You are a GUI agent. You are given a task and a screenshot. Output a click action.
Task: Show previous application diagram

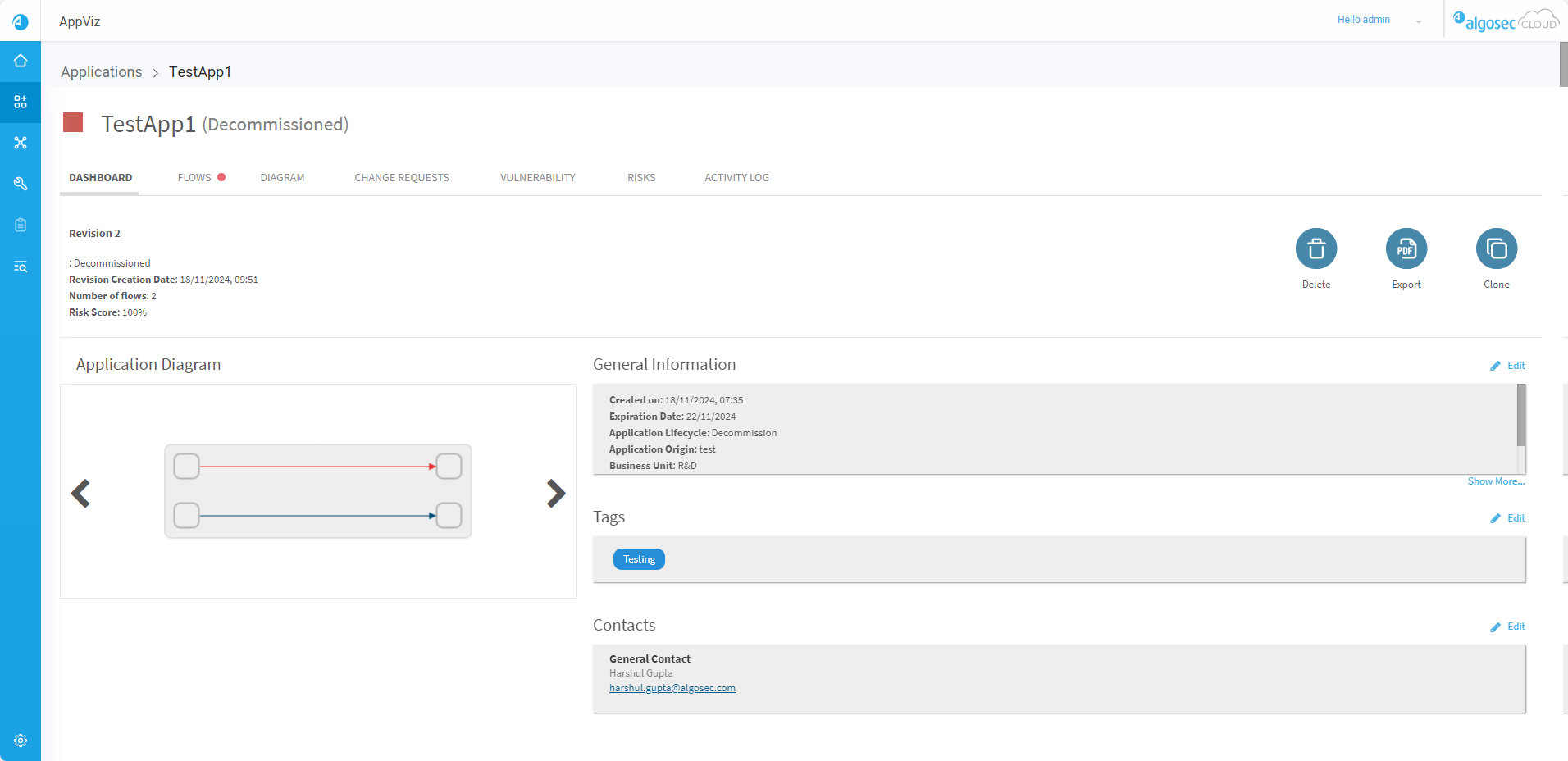coord(80,493)
